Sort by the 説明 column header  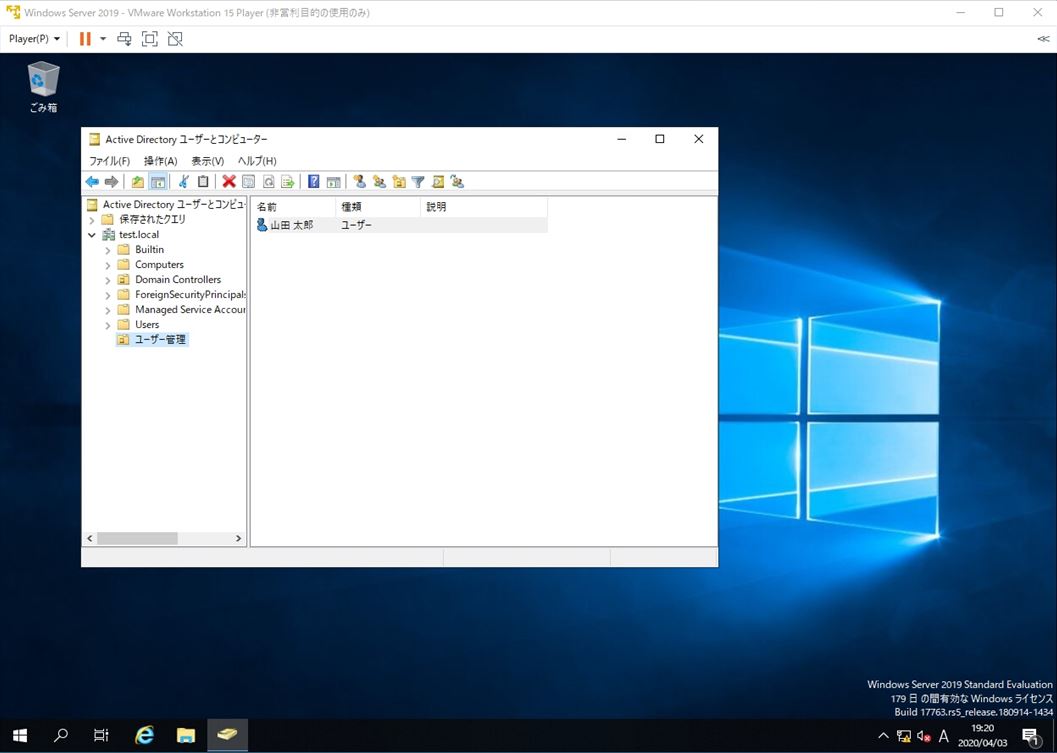483,207
